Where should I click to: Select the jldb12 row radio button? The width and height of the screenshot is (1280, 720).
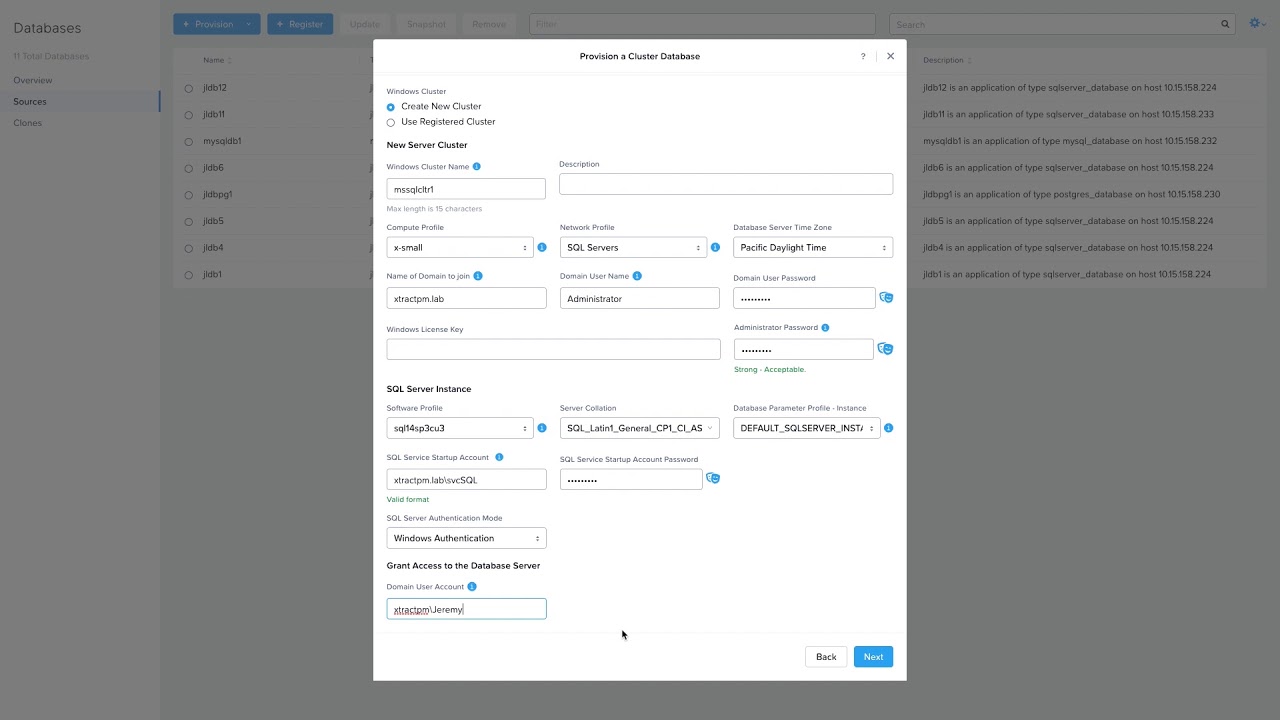click(x=188, y=88)
